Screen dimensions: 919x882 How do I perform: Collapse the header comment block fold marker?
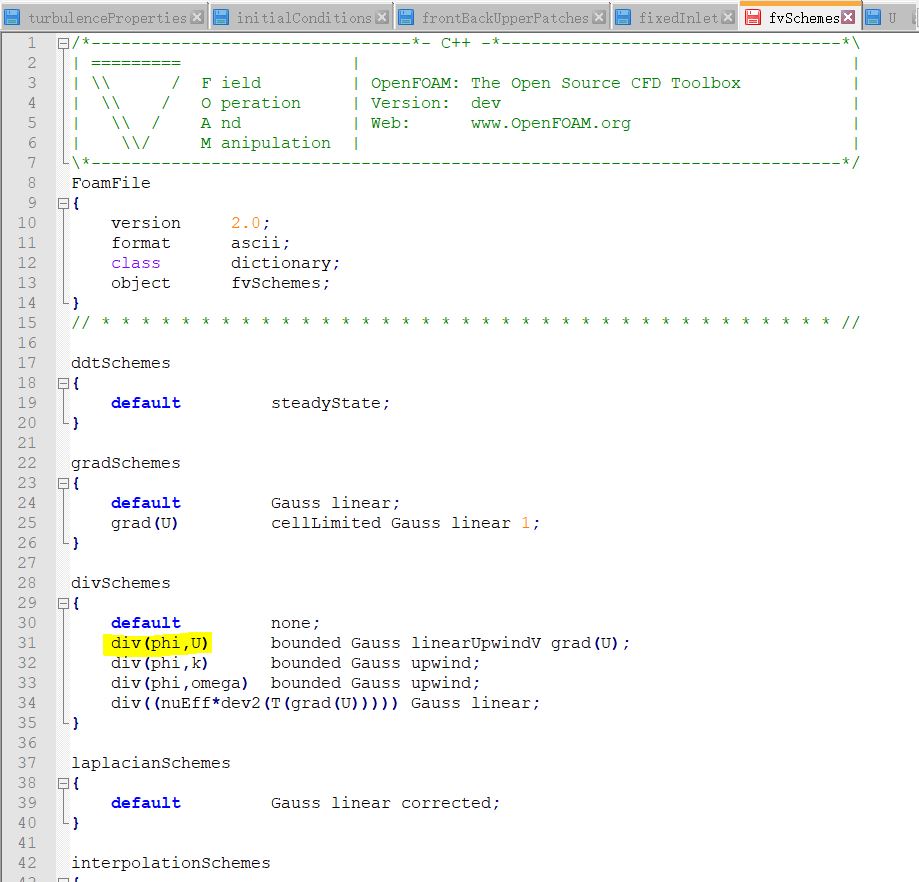63,43
